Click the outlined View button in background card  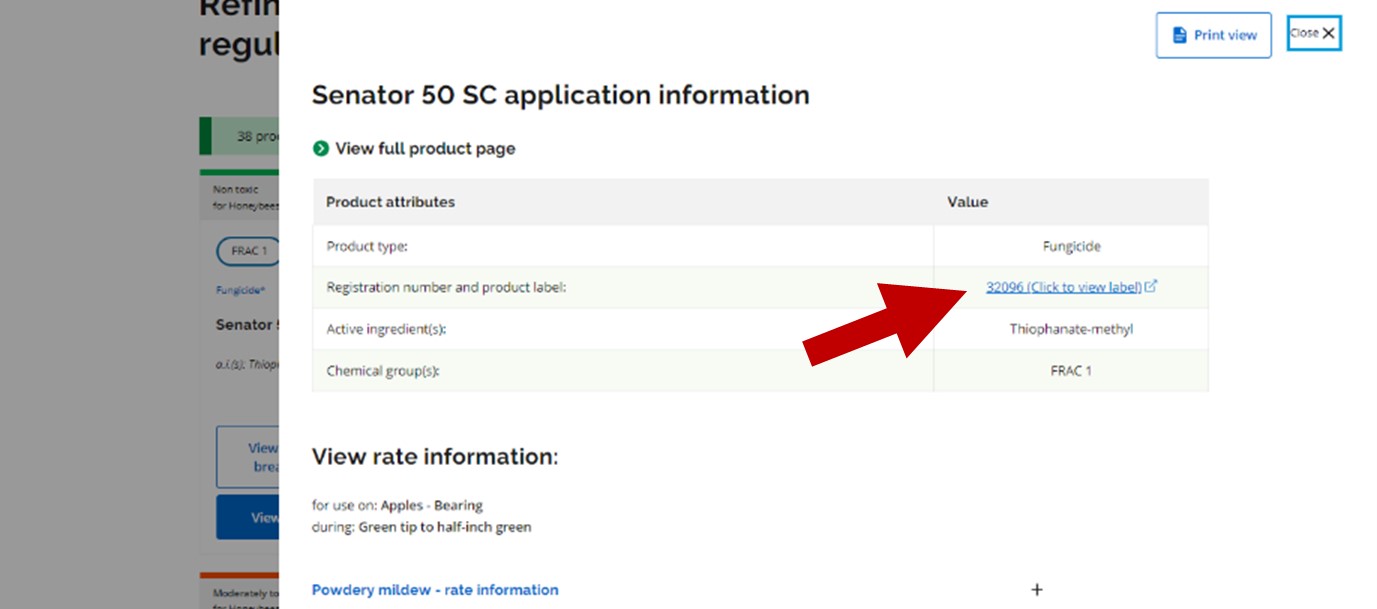248,457
